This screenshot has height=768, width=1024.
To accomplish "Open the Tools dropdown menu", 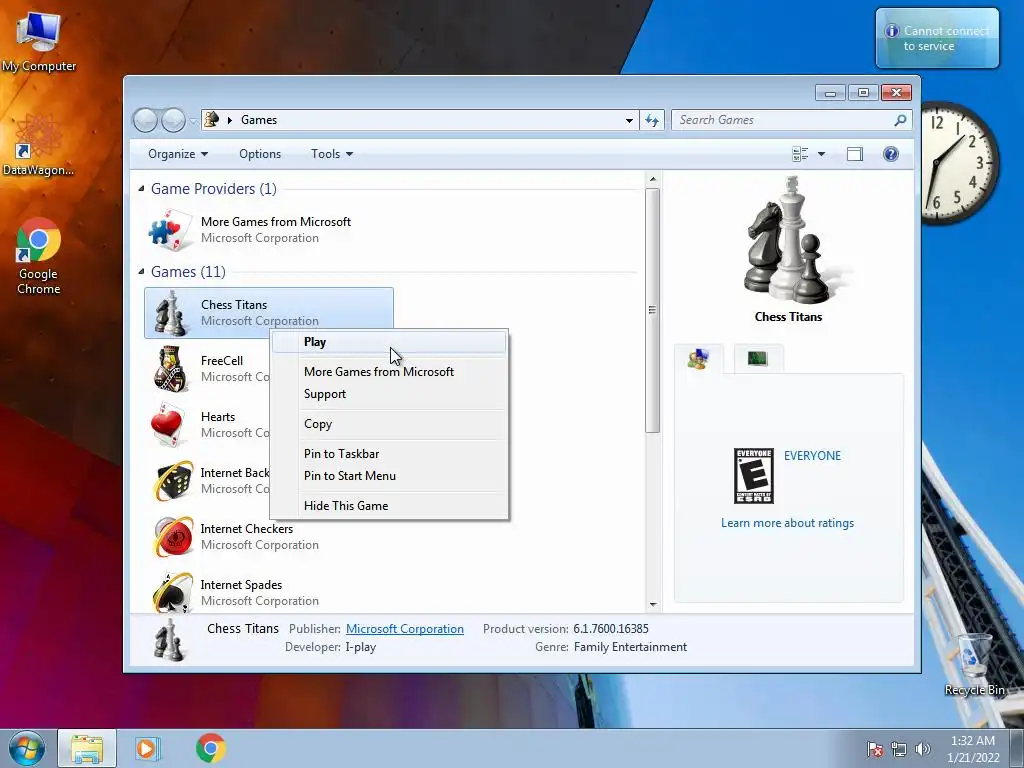I will coord(332,154).
